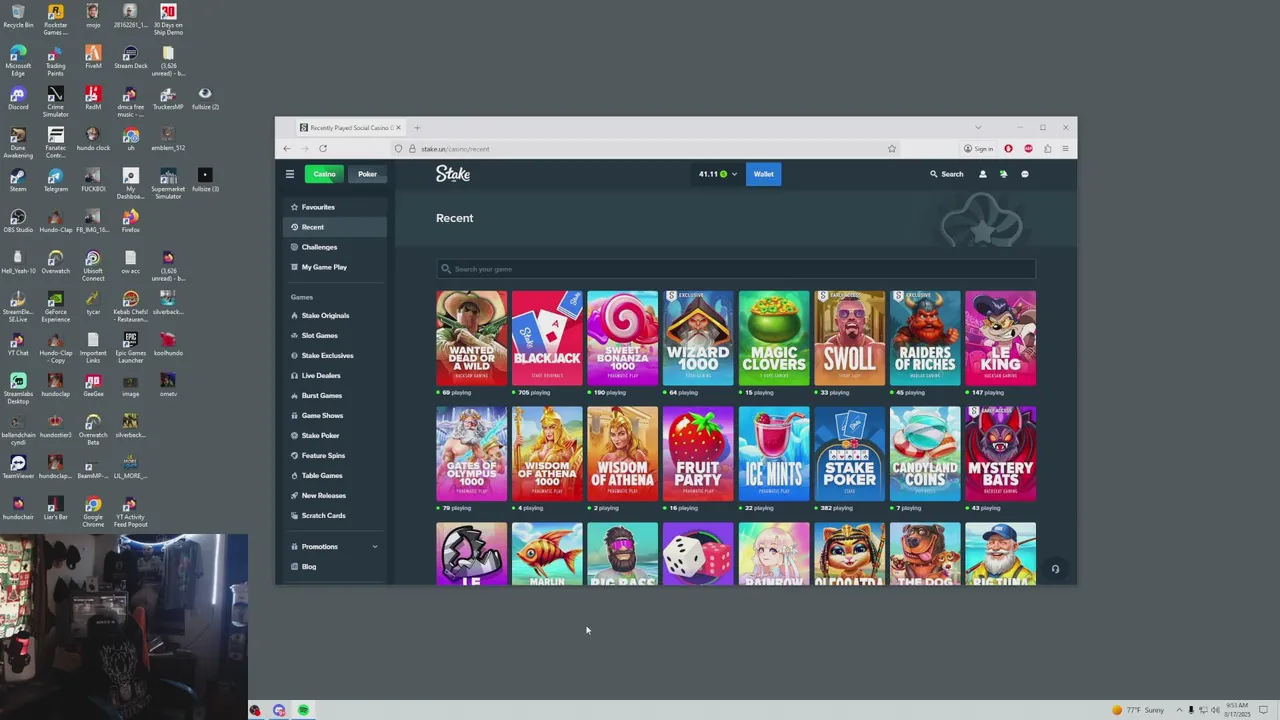Reload the browser page
This screenshot has height=720, width=1280.
pos(323,148)
